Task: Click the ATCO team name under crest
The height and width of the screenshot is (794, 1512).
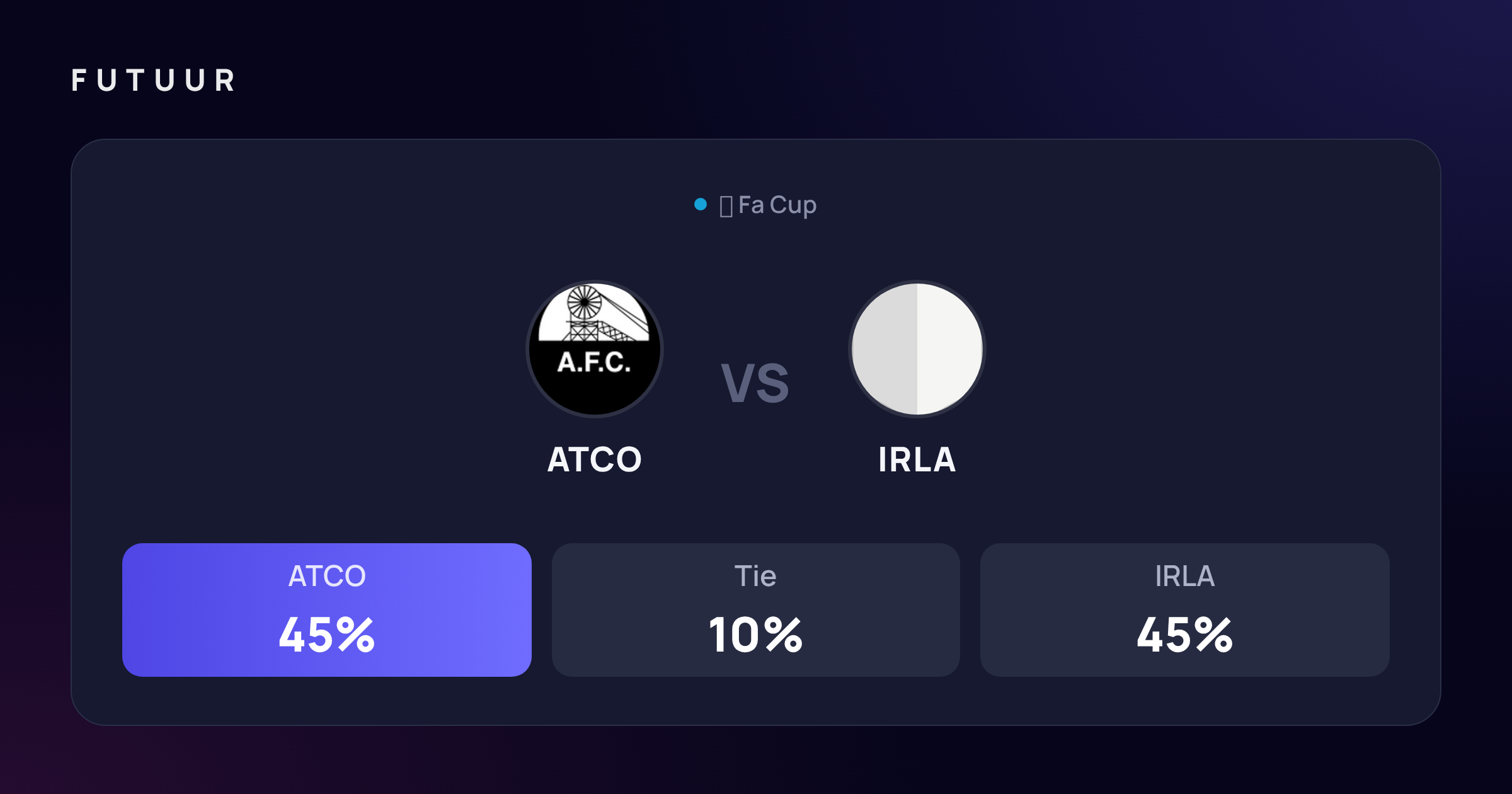Action: coord(595,459)
